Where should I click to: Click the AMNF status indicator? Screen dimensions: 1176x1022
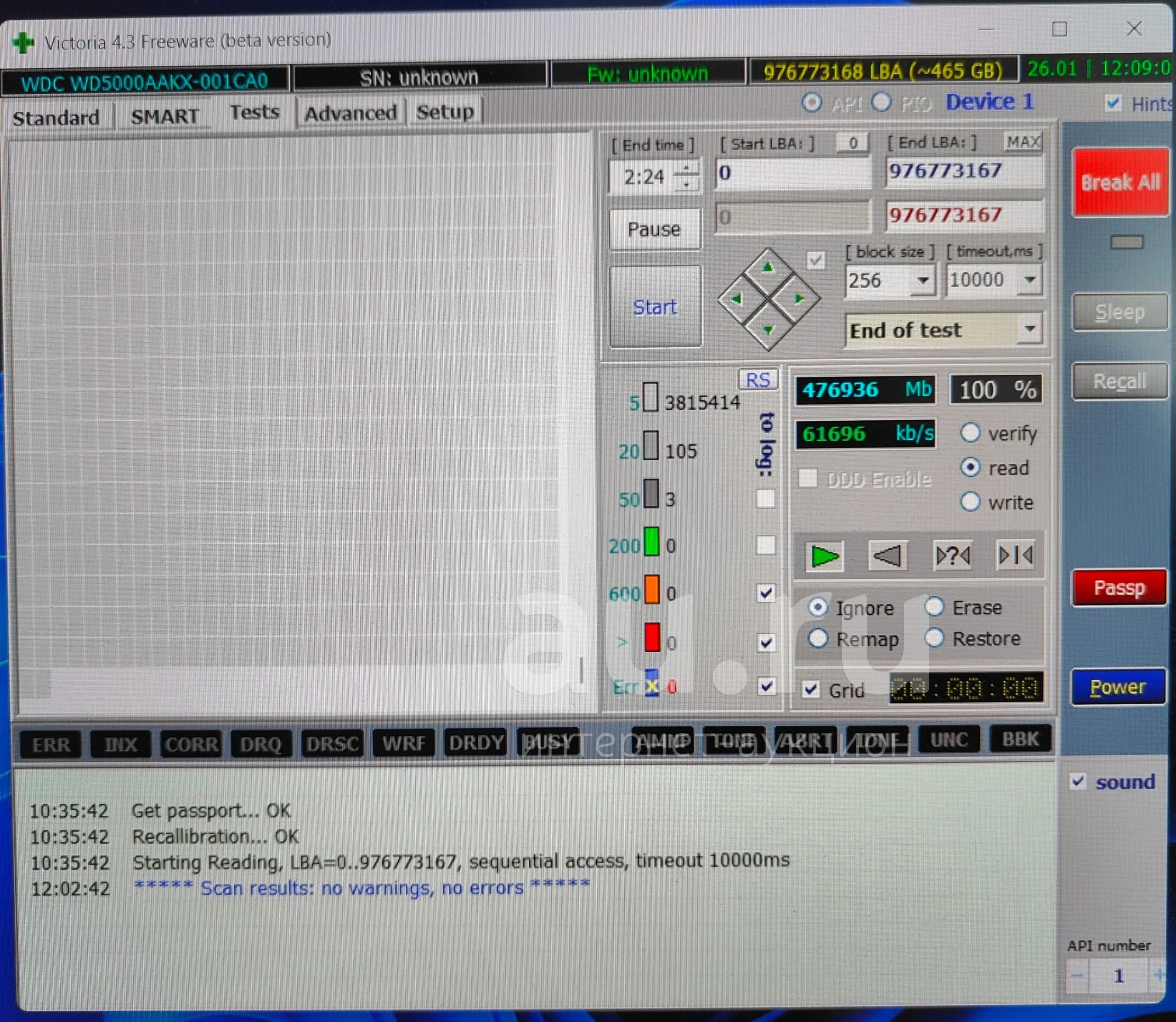[x=663, y=741]
